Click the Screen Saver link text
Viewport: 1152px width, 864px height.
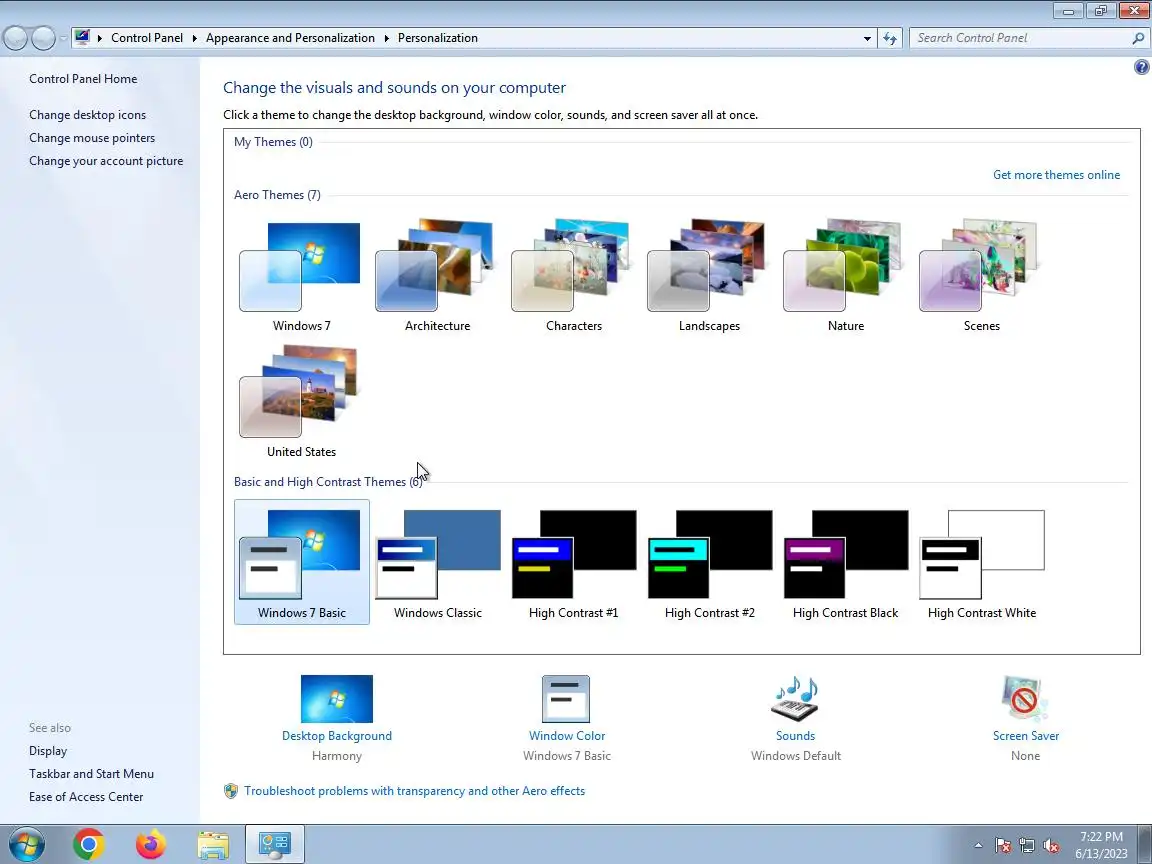pos(1026,735)
